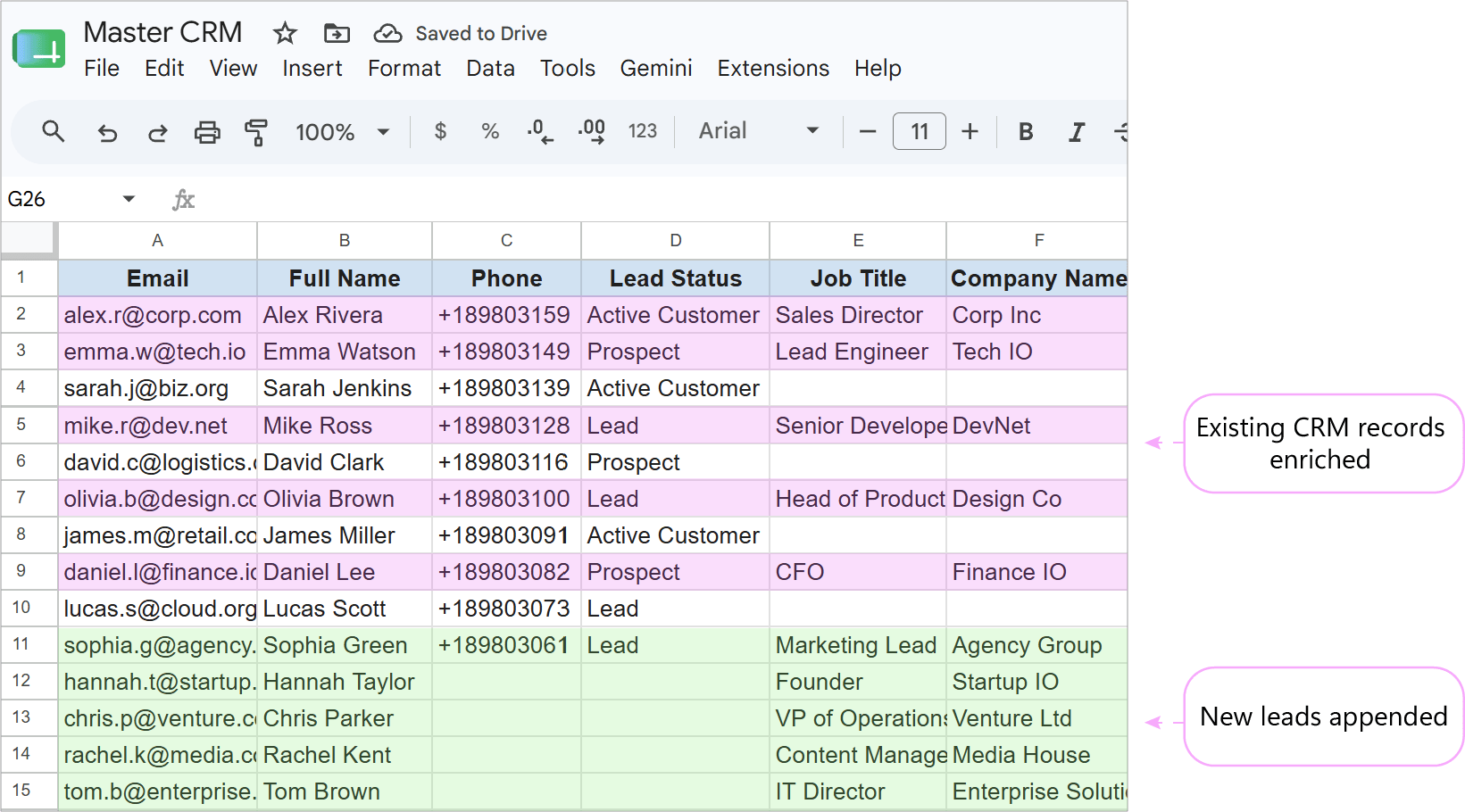This screenshot has width=1465, height=812.
Task: Open the search the menus magnifier
Action: (54, 132)
